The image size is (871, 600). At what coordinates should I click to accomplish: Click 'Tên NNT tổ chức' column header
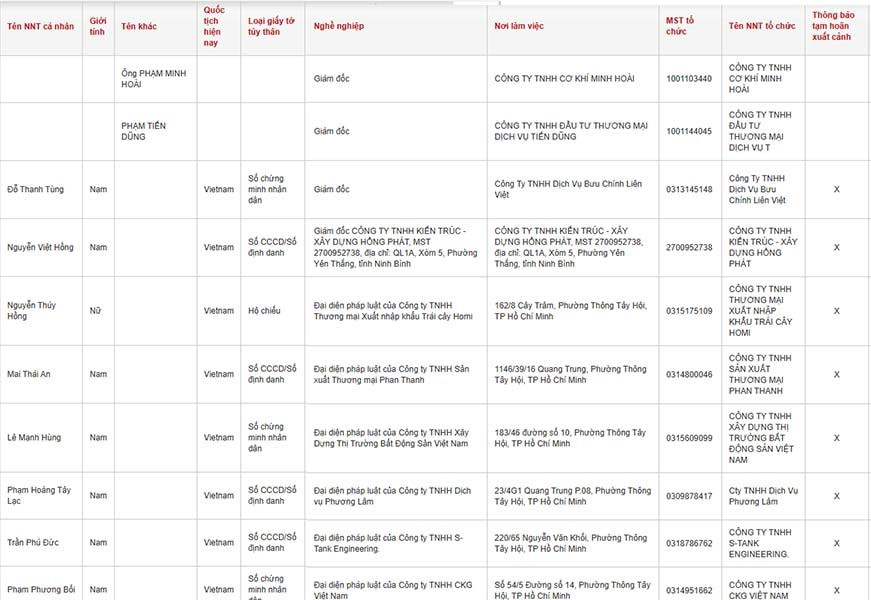tap(762, 26)
